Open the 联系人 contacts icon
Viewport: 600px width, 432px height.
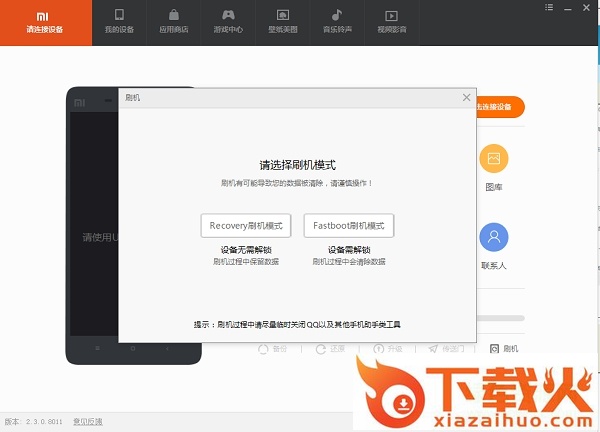click(x=493, y=238)
